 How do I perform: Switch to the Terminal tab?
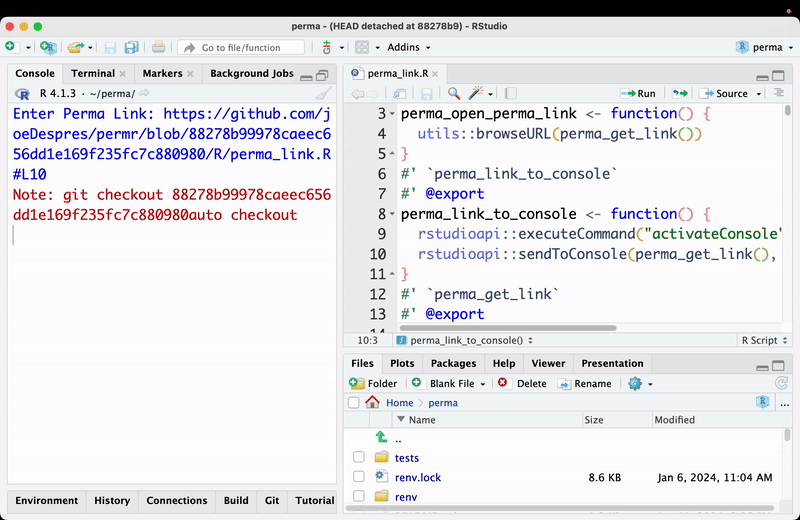(x=93, y=73)
